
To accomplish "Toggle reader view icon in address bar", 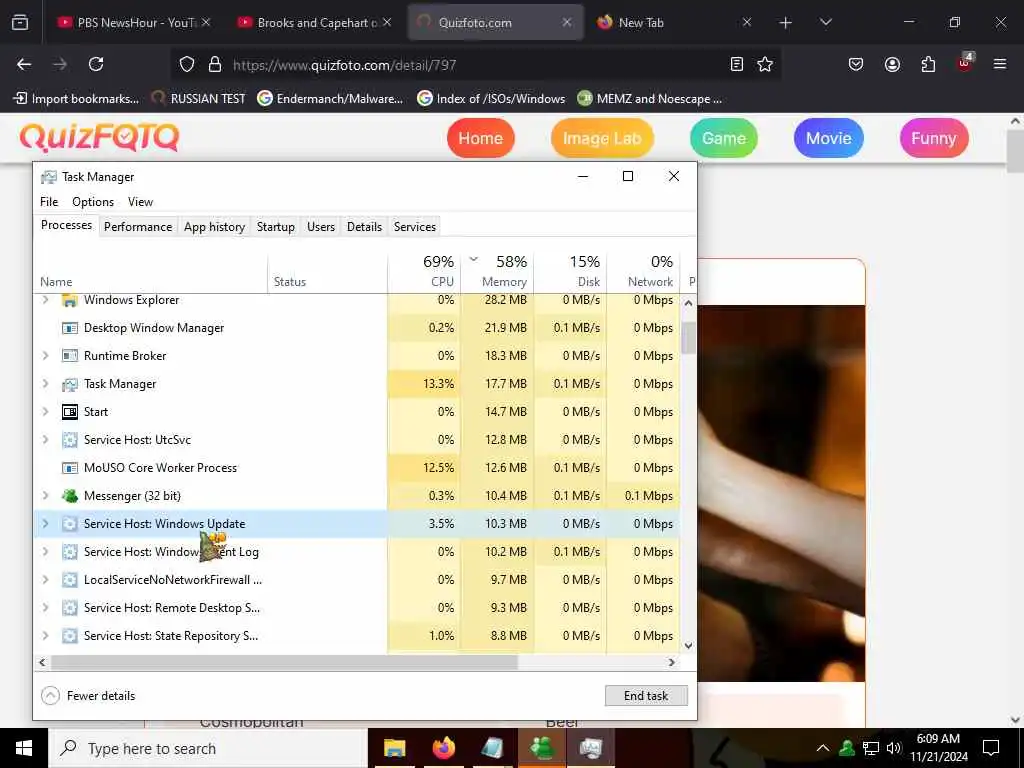I will pyautogui.click(x=737, y=64).
